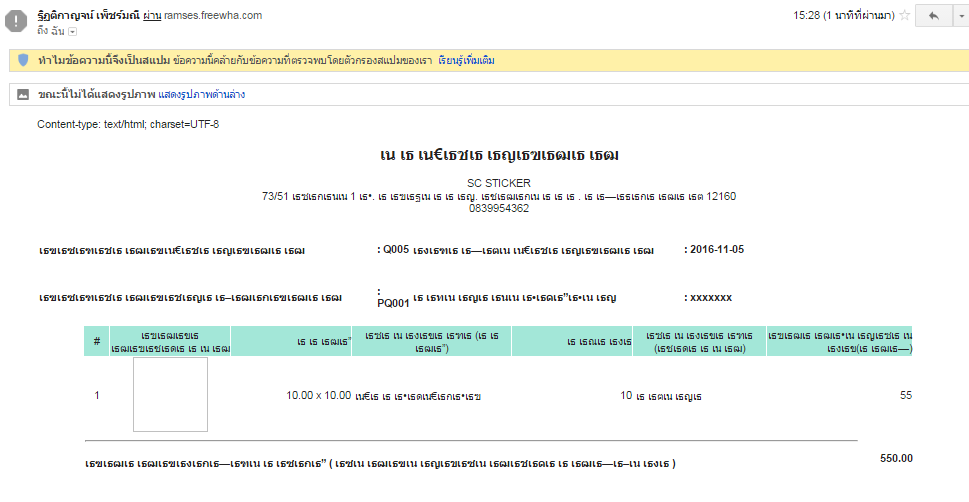Image resolution: width=969 pixels, height=502 pixels.
Task: Open the เรียนรู้เพิ่มเติม link in spam notice
Action: 466,61
